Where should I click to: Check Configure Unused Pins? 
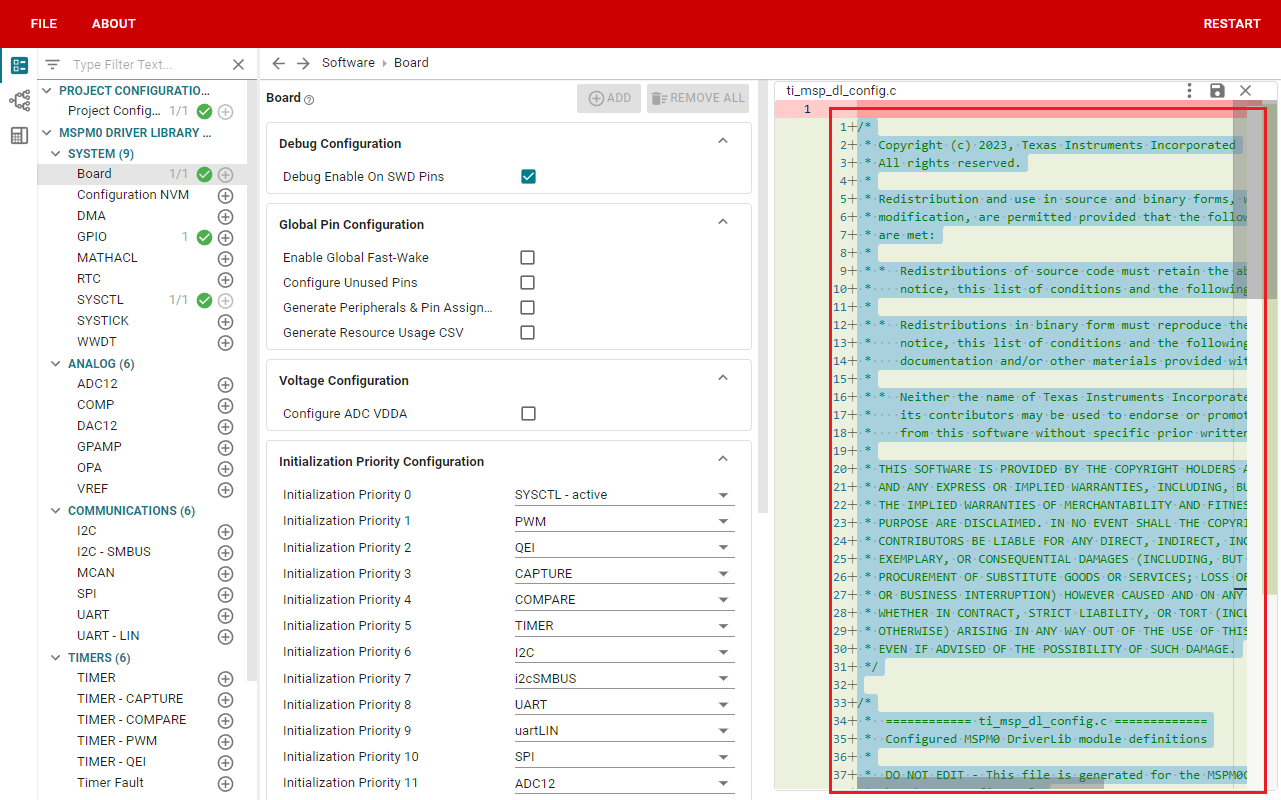click(527, 283)
